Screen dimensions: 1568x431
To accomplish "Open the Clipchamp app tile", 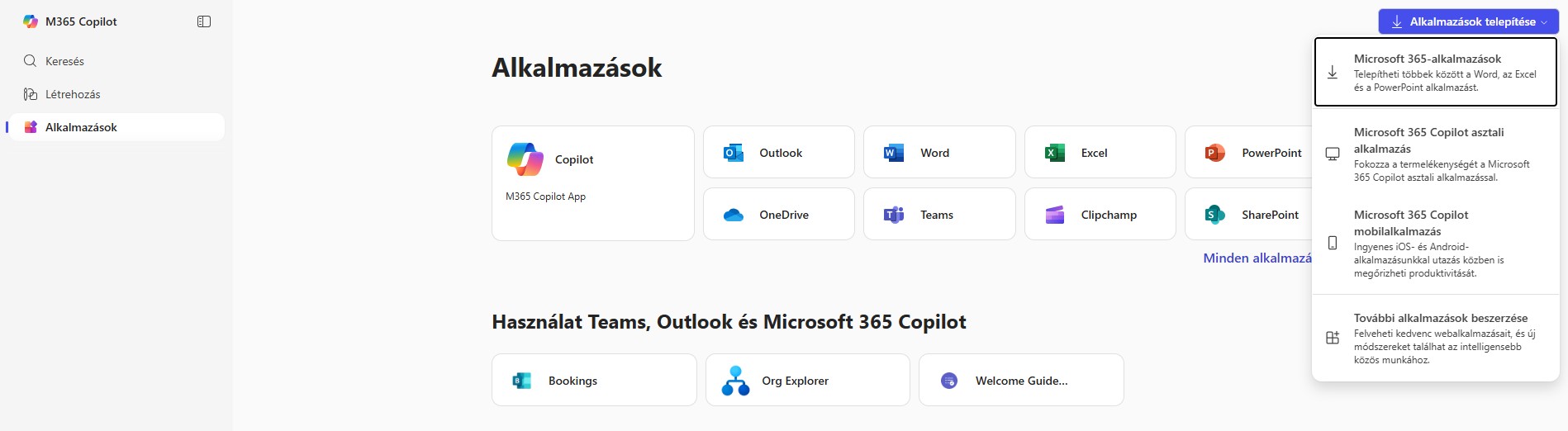I will click(x=1099, y=215).
